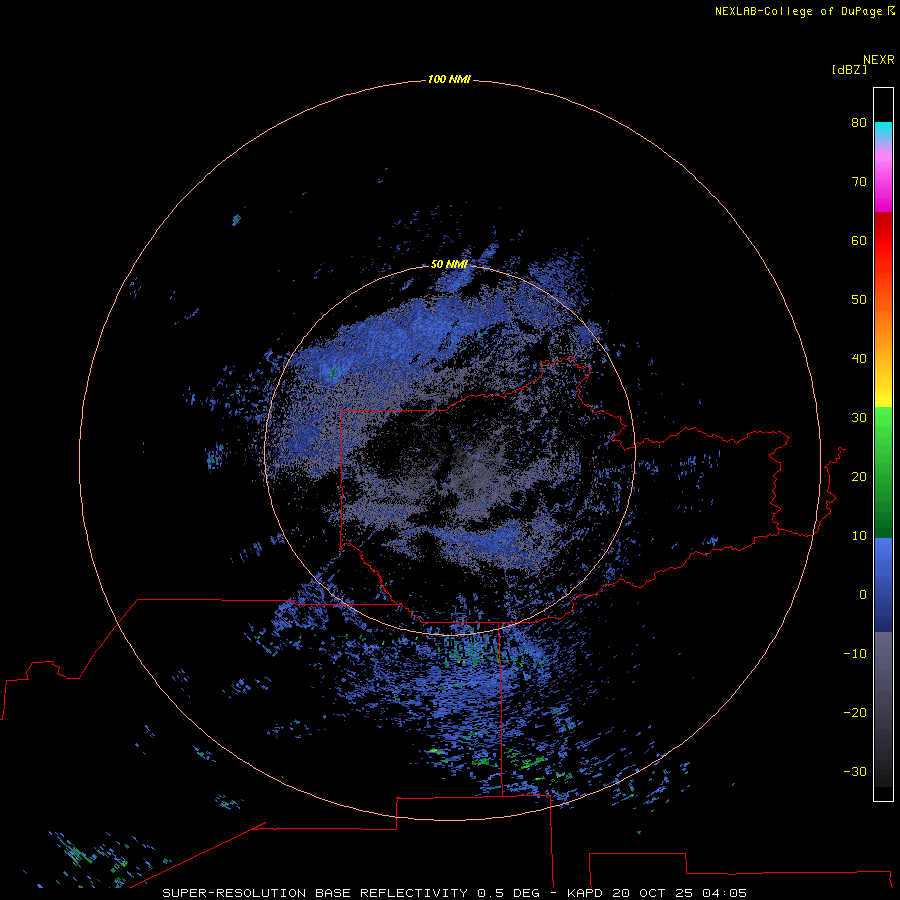Click the 50 value on dBZ scale

coord(859,300)
